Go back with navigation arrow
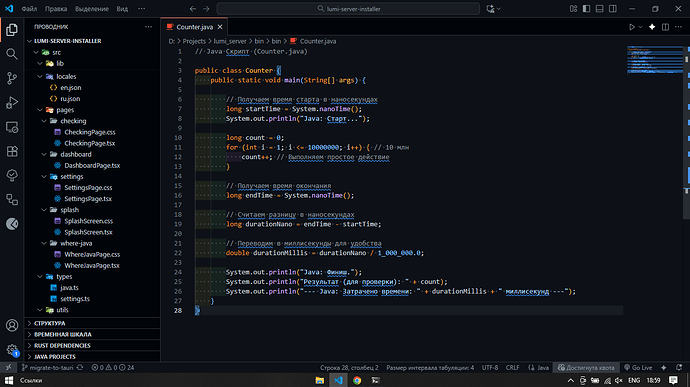This screenshot has width=690, height=387. point(193,8)
